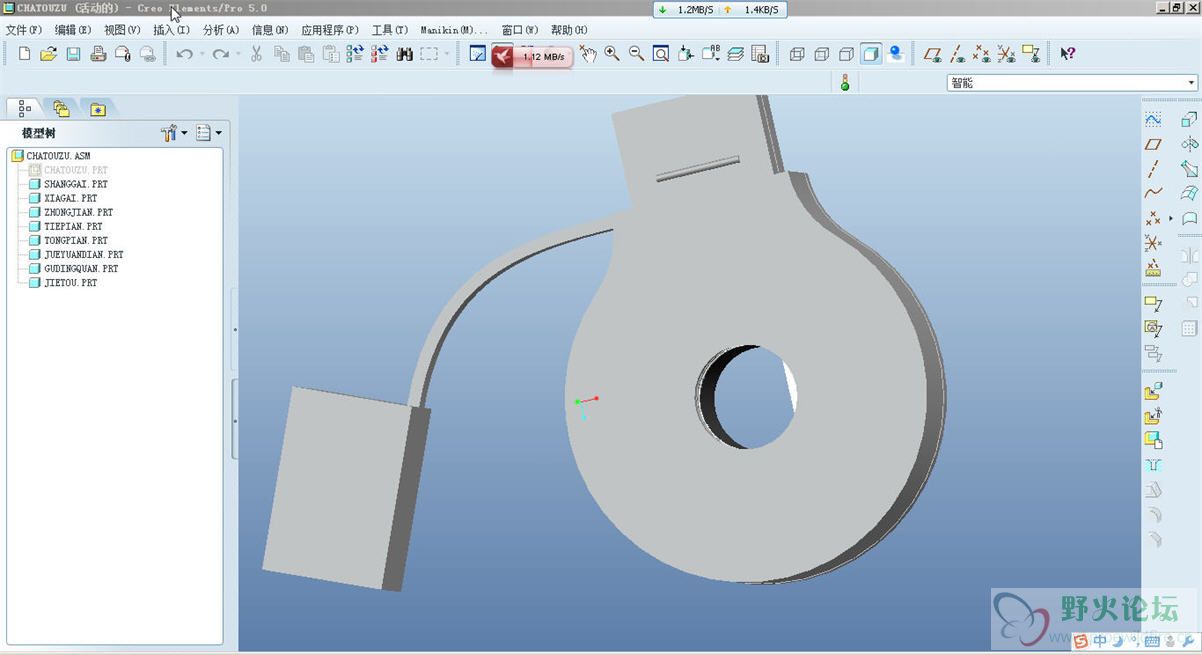Viewport: 1202px width, 655px height.
Task: Toggle datum planes visibility
Action: click(x=933, y=54)
